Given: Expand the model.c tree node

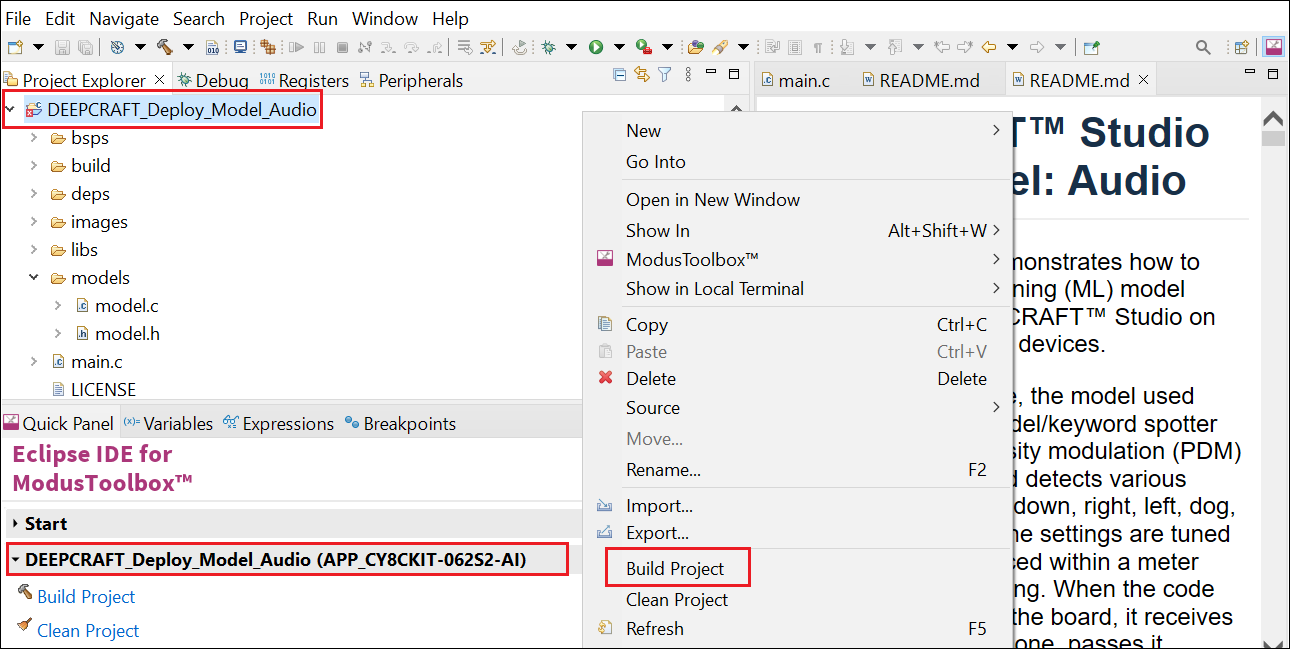Looking at the screenshot, I should (58, 306).
